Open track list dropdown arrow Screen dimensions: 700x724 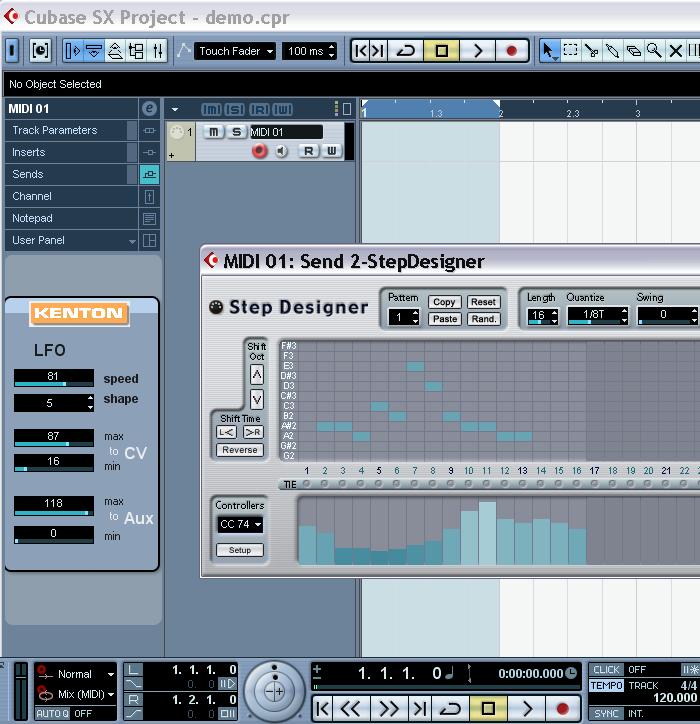coord(175,109)
